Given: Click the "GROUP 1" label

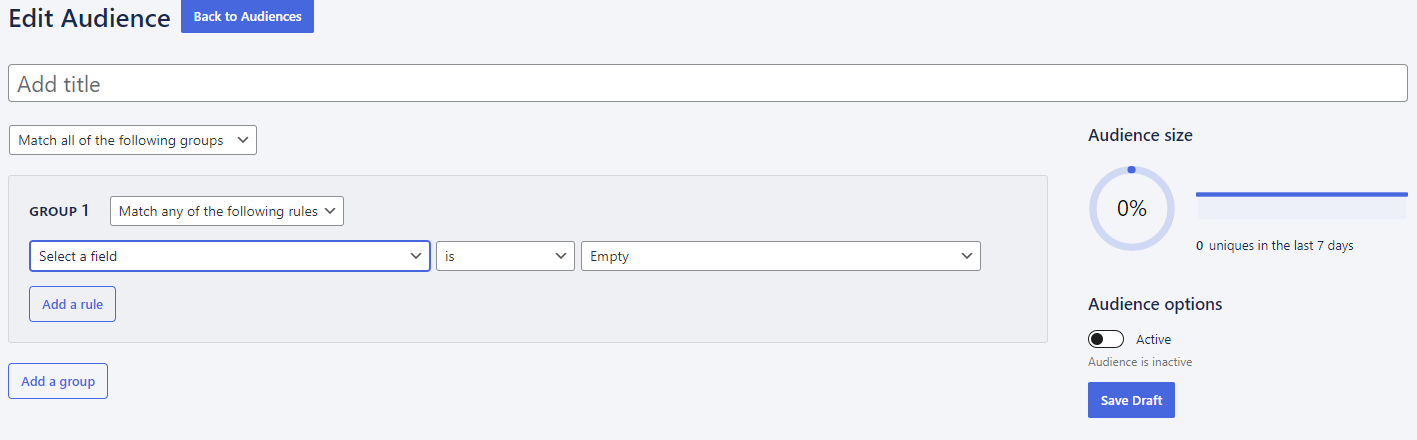Looking at the screenshot, I should pos(60,211).
